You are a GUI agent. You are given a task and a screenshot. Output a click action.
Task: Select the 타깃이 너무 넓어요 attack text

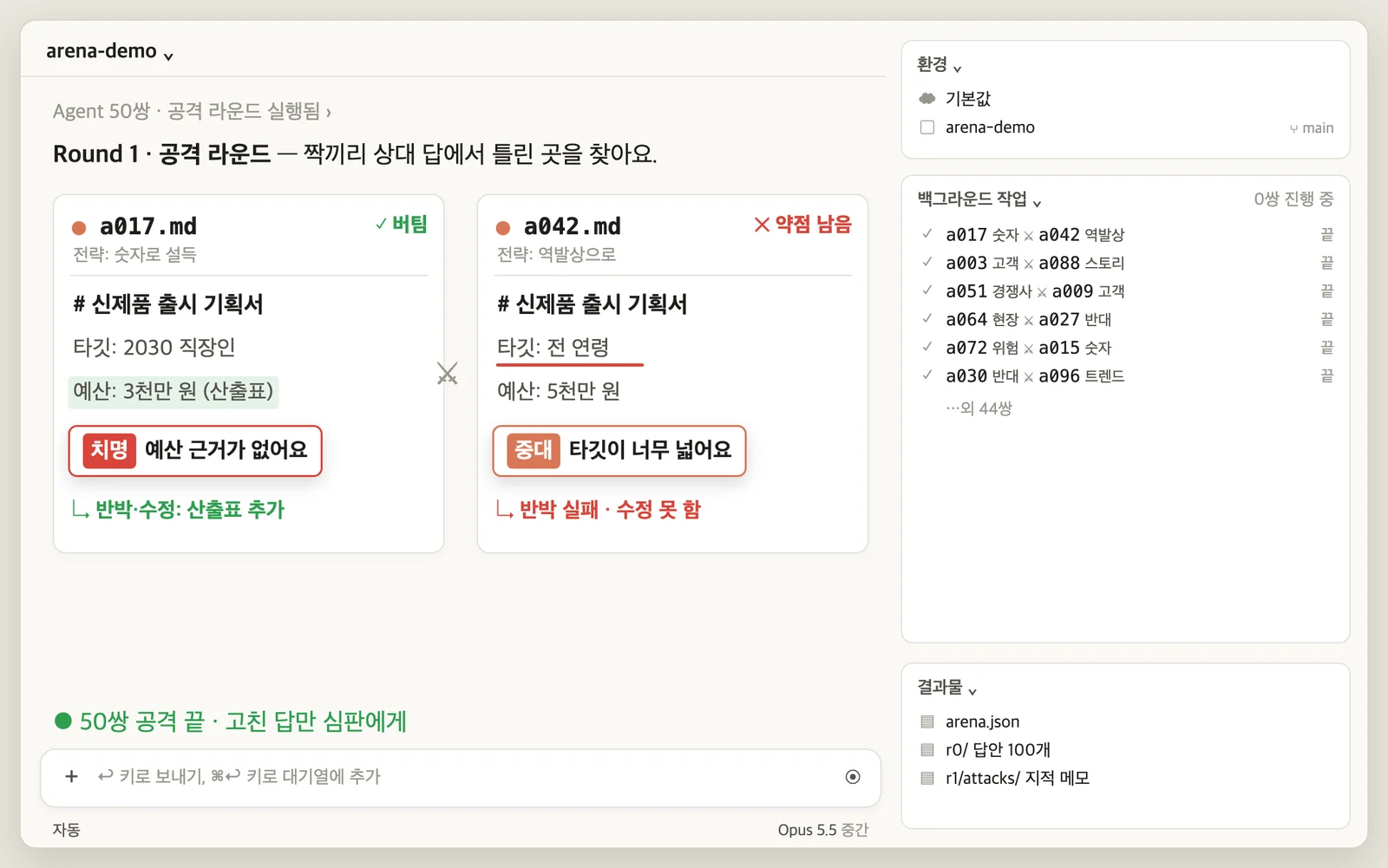651,450
